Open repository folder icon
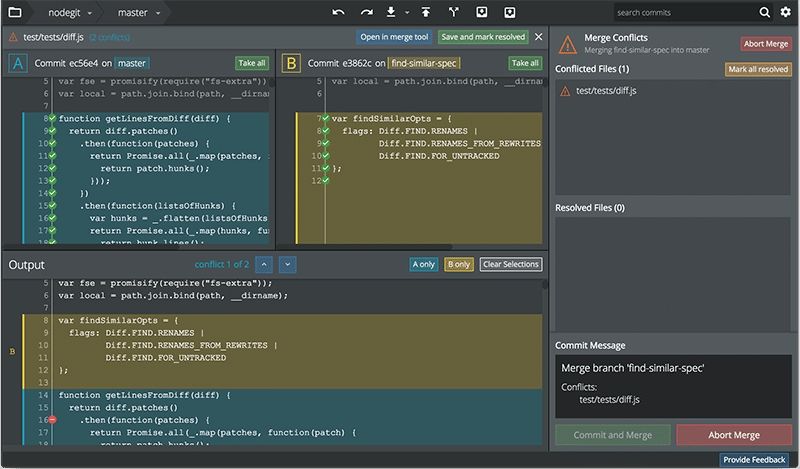The image size is (800, 469). (x=15, y=12)
